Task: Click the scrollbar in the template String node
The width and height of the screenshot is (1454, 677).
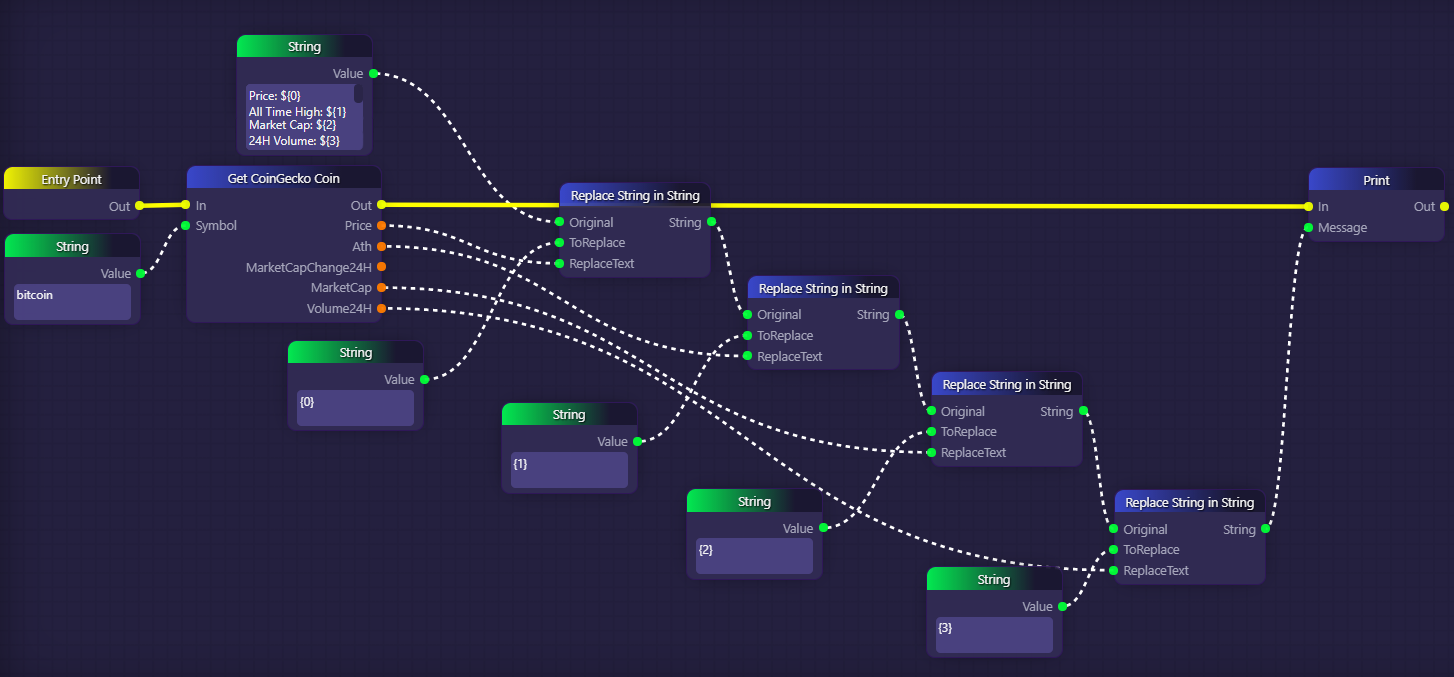Action: [358, 94]
